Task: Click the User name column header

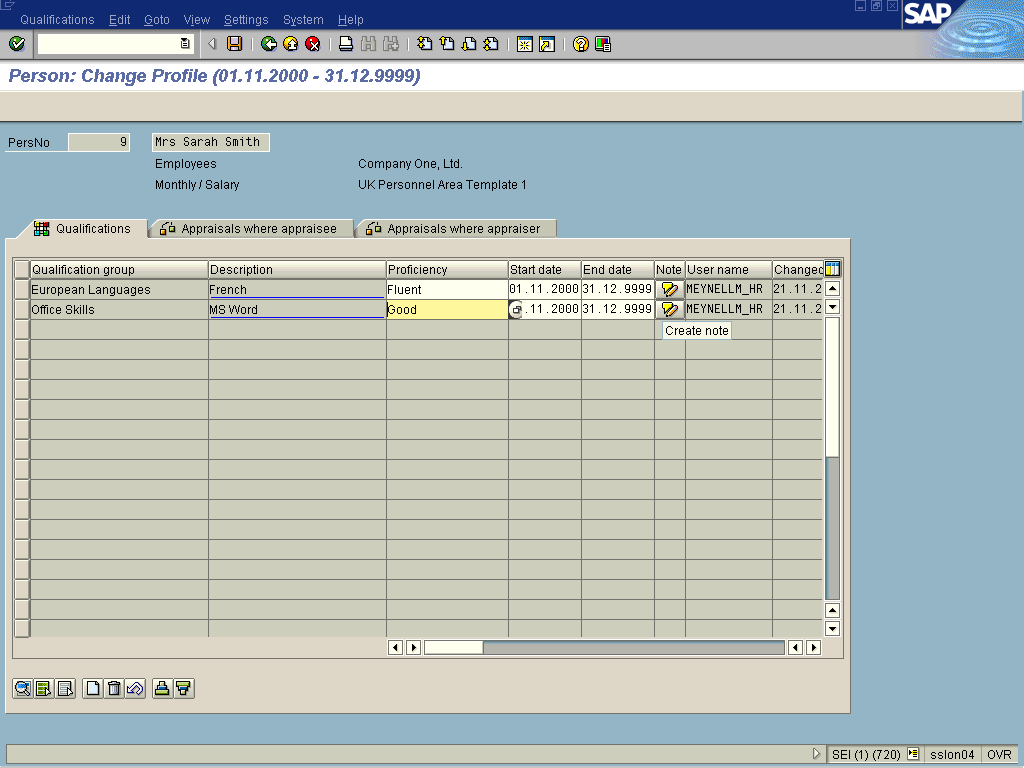Action: point(729,270)
